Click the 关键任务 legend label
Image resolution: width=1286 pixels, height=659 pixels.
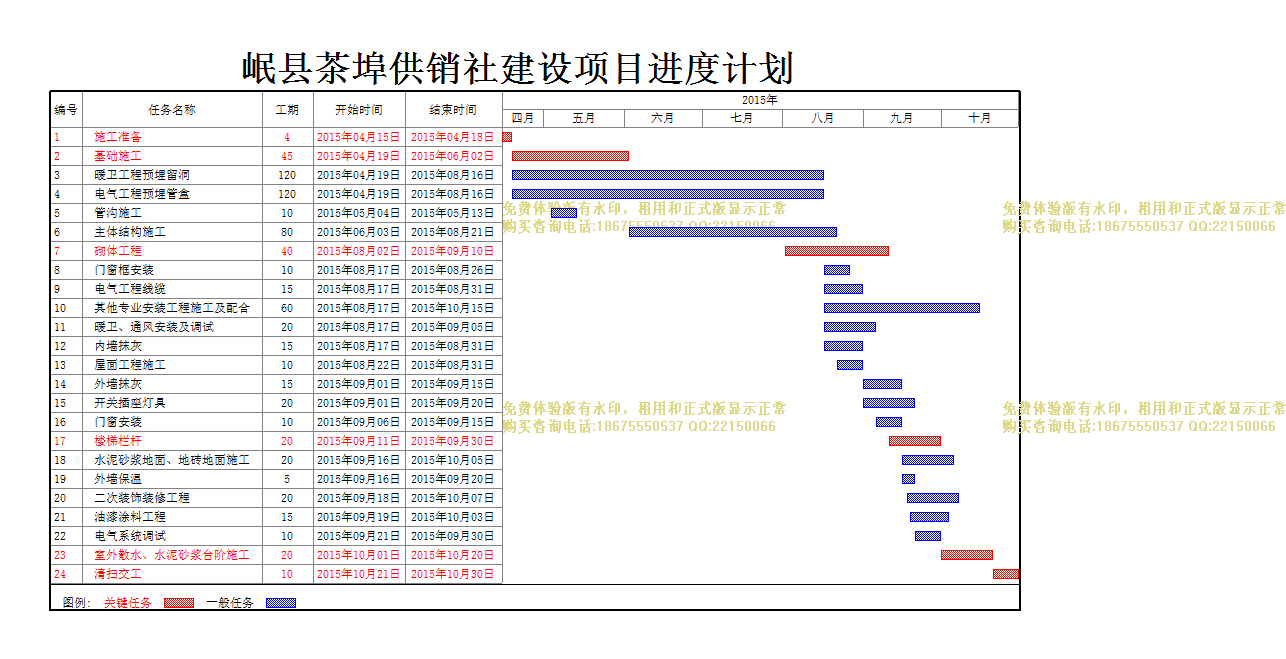(128, 603)
